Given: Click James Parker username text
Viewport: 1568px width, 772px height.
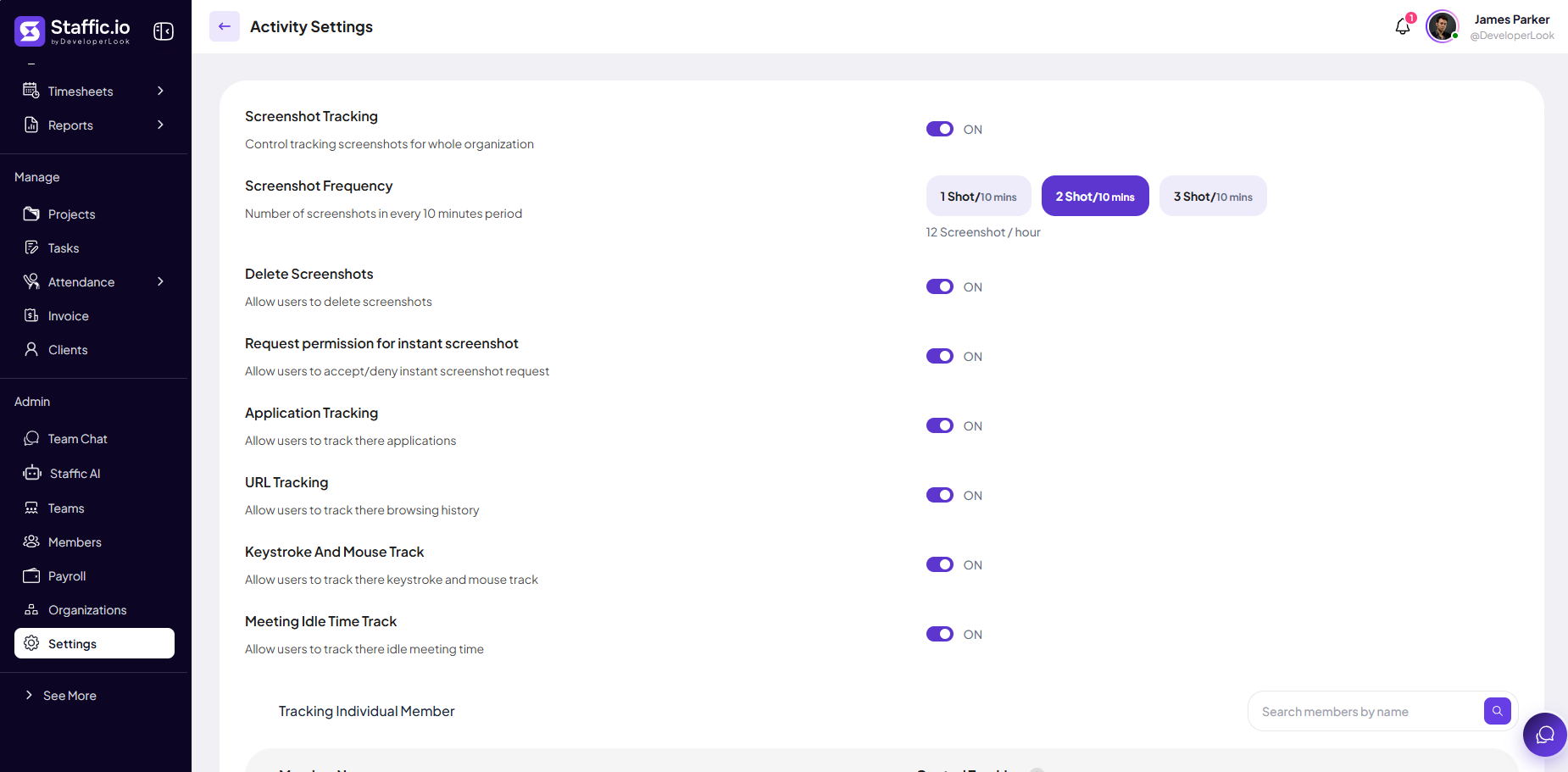Looking at the screenshot, I should click(1511, 19).
